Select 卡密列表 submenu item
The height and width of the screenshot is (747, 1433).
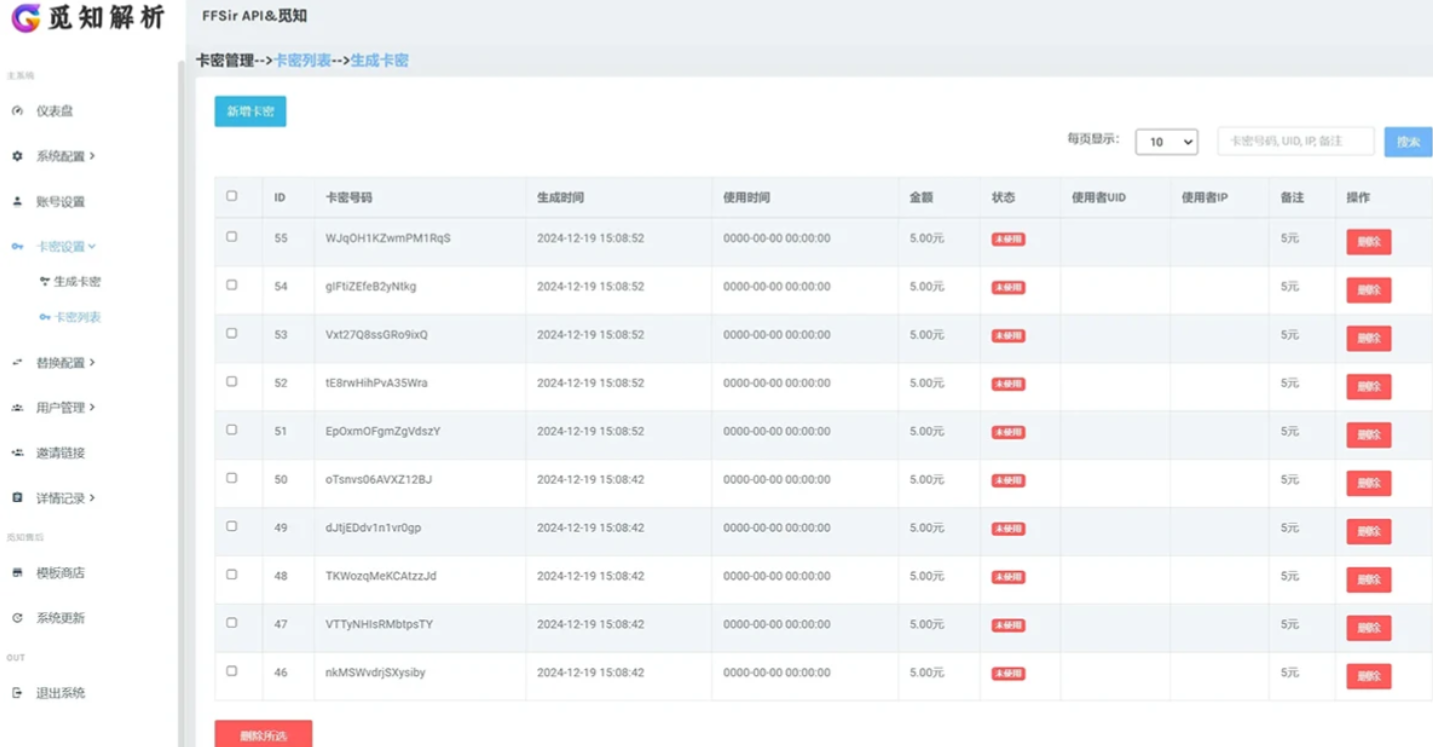click(x=76, y=317)
